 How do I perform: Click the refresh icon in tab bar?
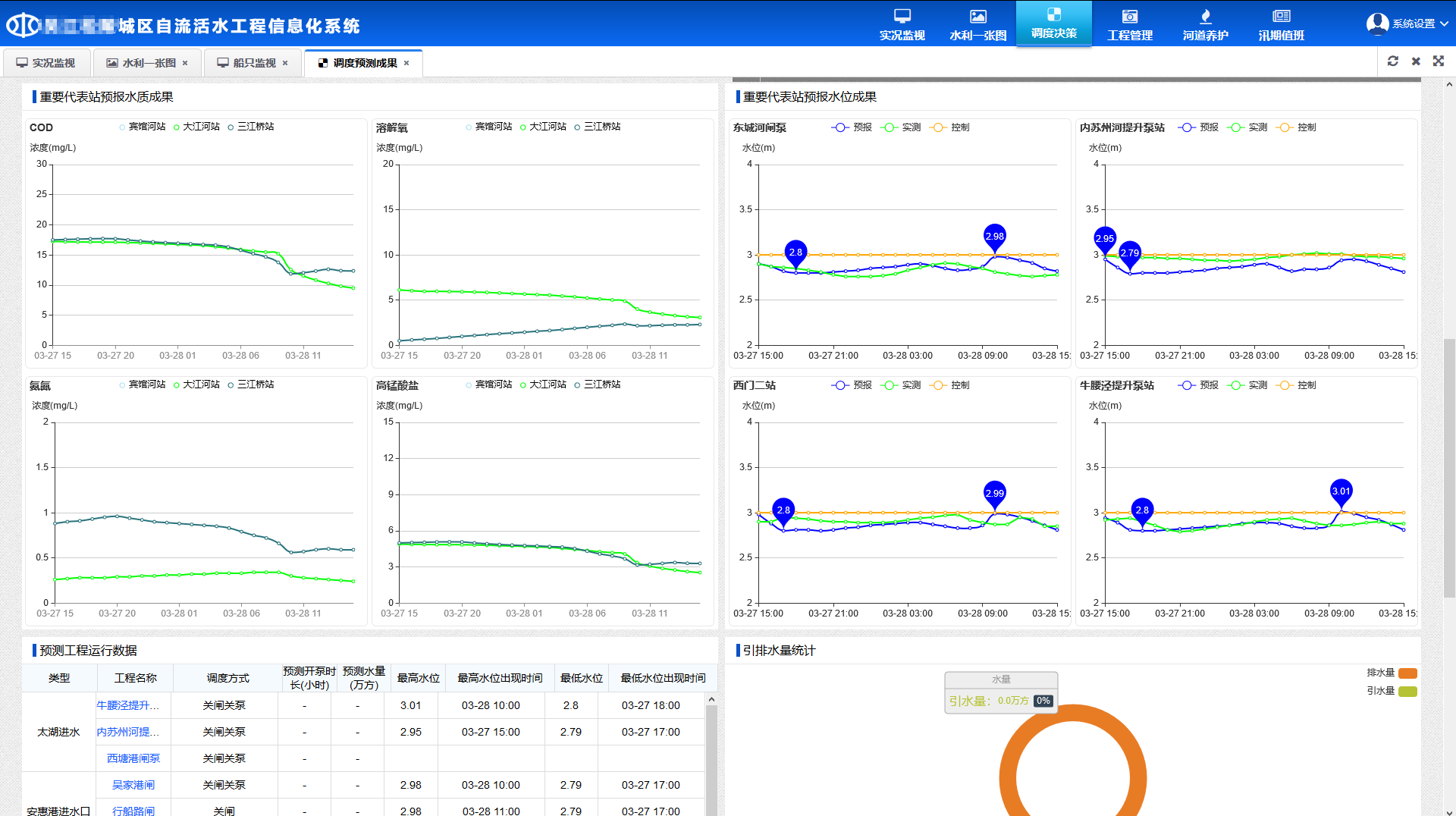click(1393, 61)
